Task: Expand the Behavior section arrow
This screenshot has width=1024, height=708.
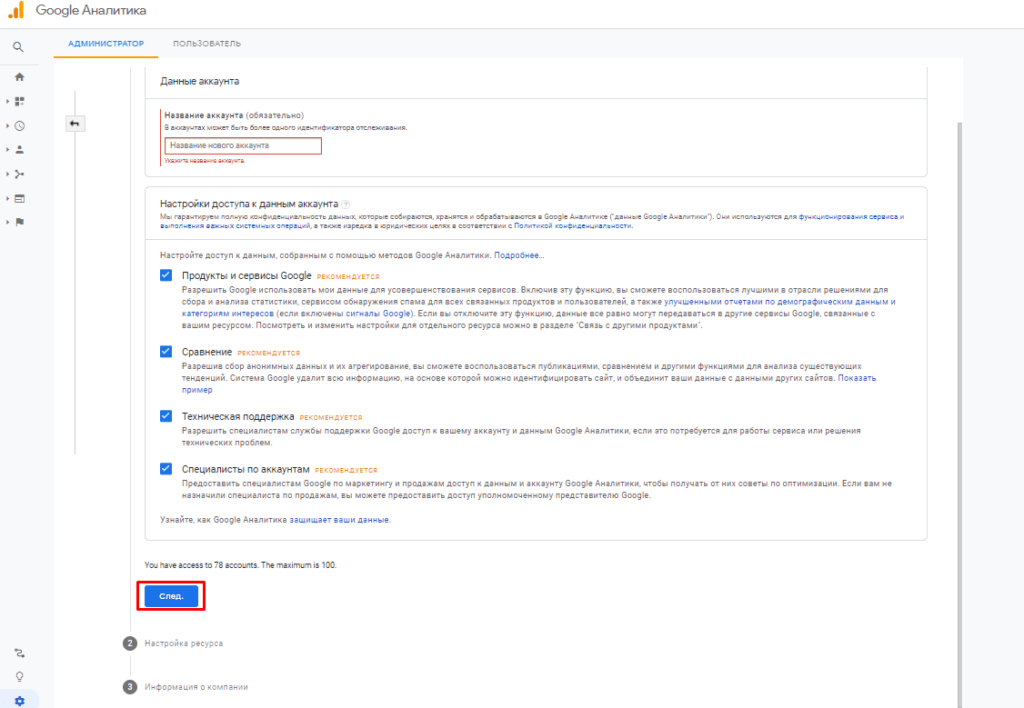Action: click(7, 198)
